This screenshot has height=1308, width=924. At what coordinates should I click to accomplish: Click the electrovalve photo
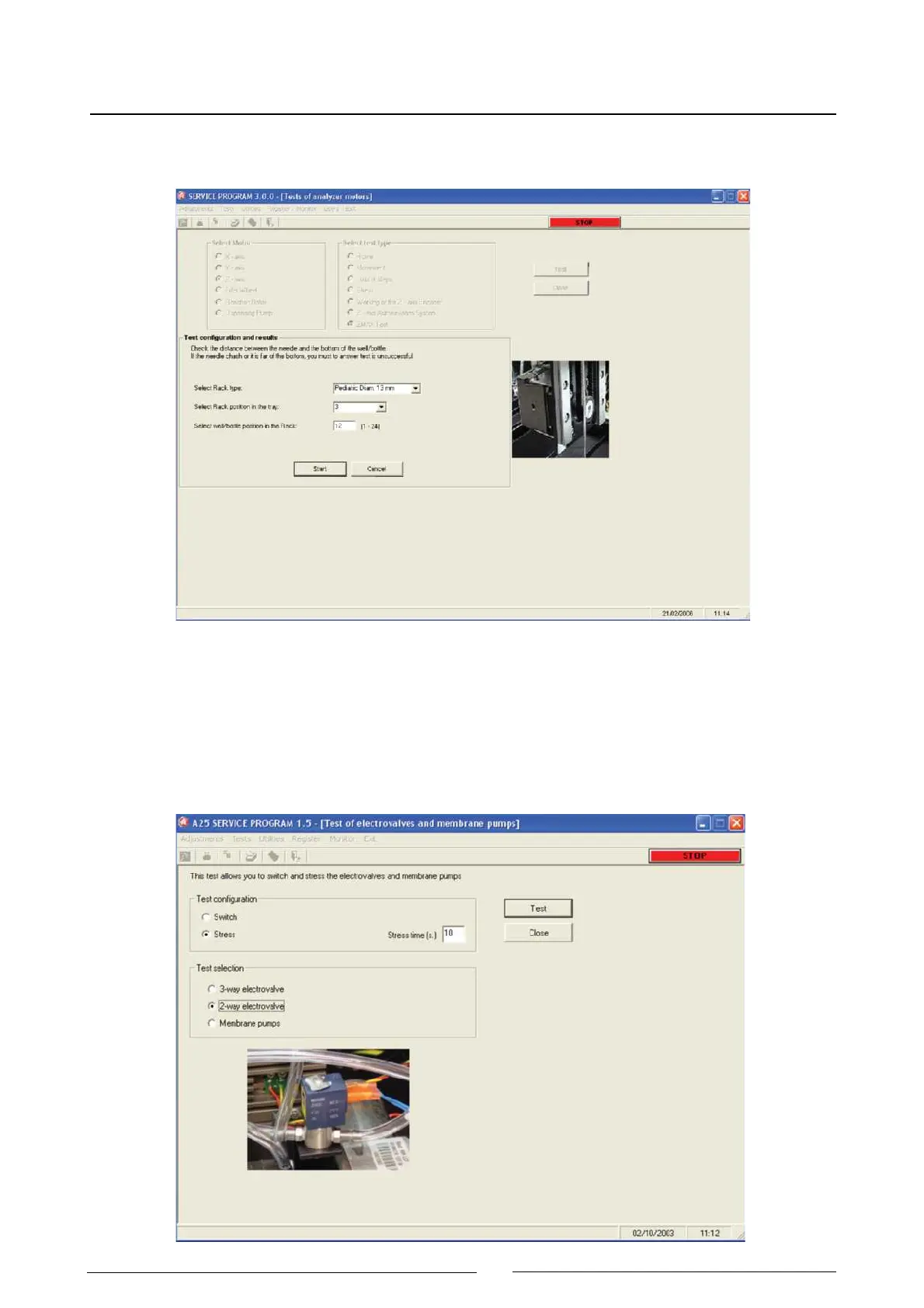[x=328, y=1109]
